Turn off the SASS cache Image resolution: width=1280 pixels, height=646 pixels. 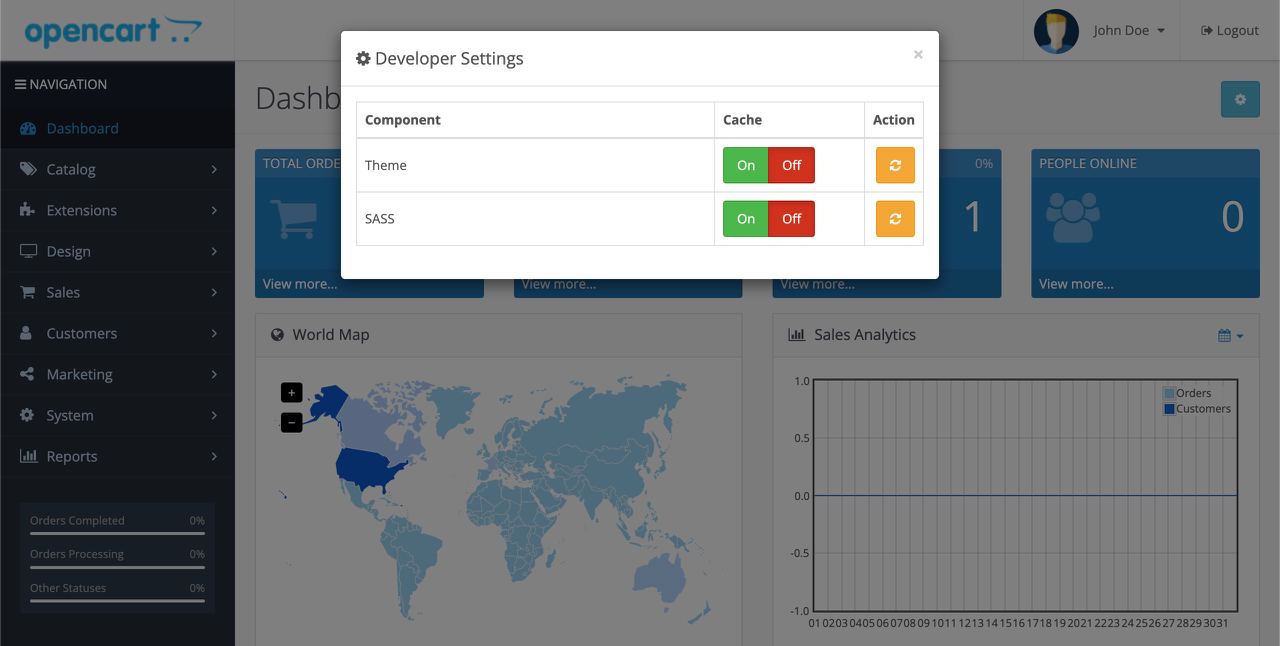pyautogui.click(x=791, y=218)
